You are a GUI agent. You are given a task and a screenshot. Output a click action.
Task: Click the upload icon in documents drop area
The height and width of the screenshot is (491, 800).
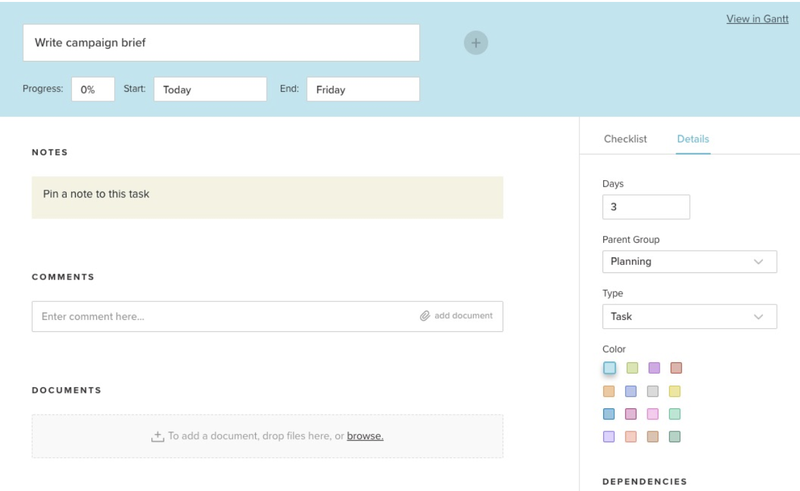[157, 436]
